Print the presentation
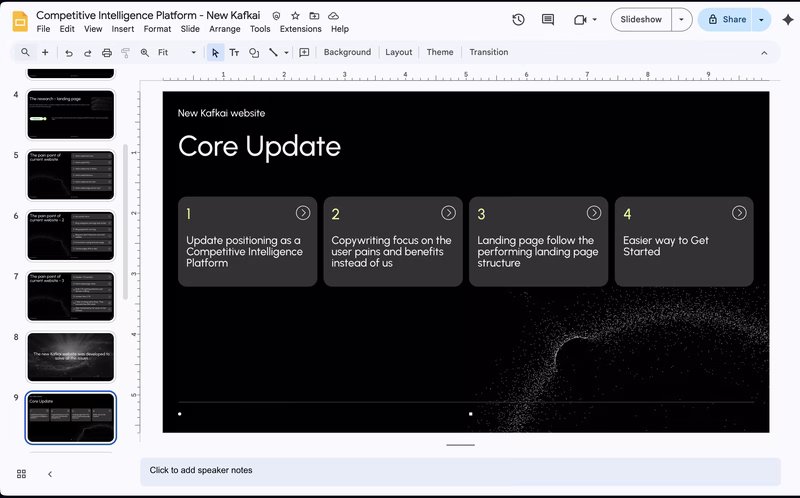This screenshot has height=498, width=800. tap(107, 53)
